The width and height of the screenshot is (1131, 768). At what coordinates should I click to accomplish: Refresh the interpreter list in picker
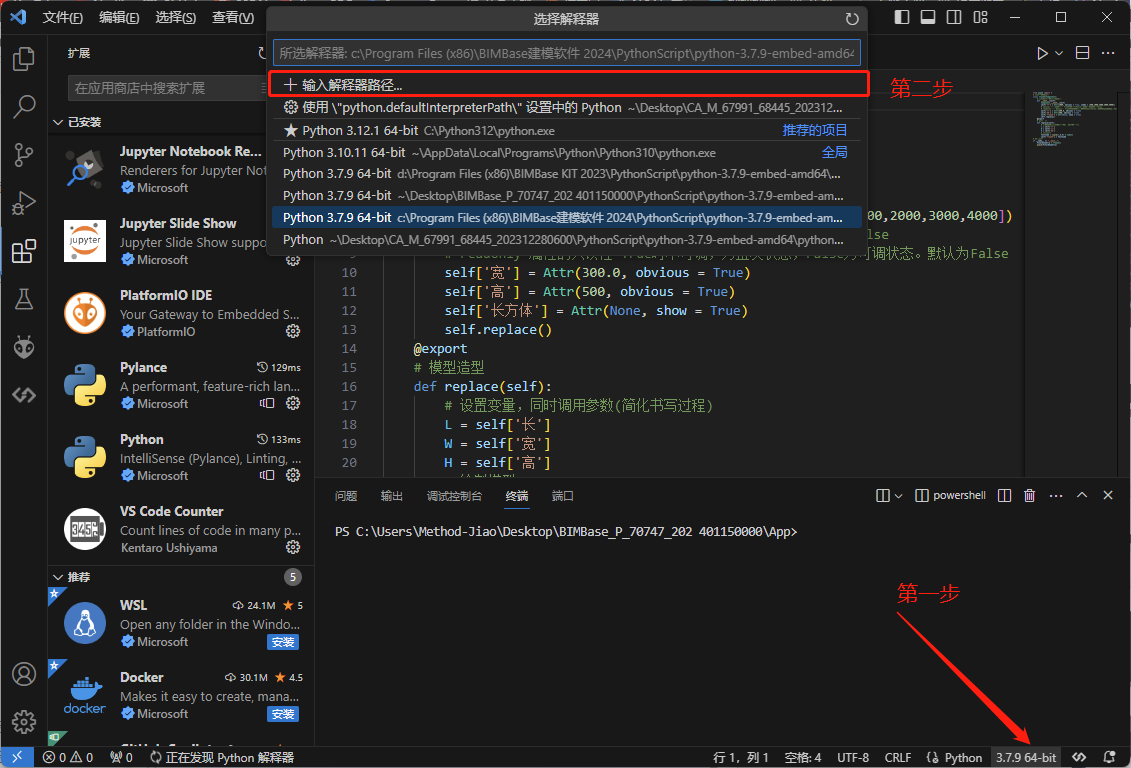coord(852,19)
